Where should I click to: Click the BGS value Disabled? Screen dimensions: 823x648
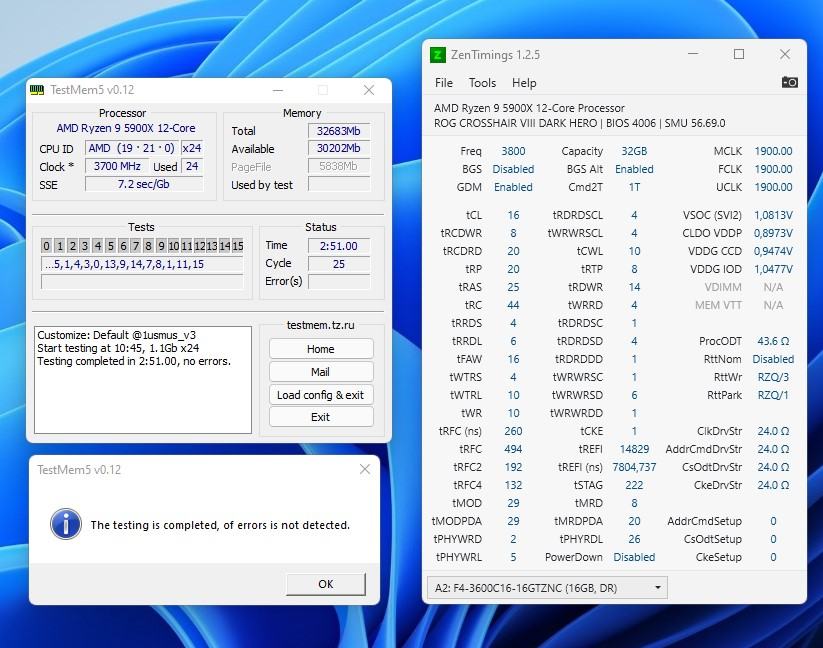[x=513, y=169]
